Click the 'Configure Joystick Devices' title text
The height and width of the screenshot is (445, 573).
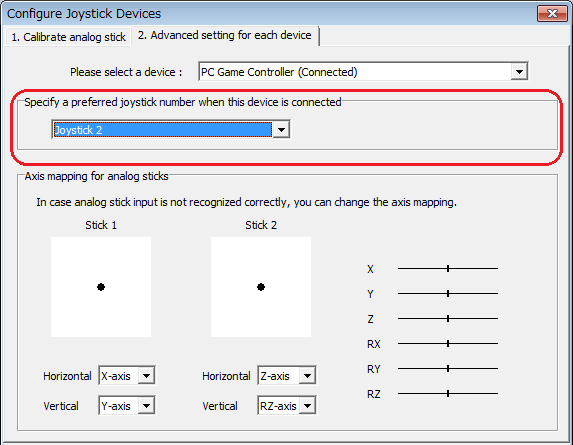click(84, 14)
